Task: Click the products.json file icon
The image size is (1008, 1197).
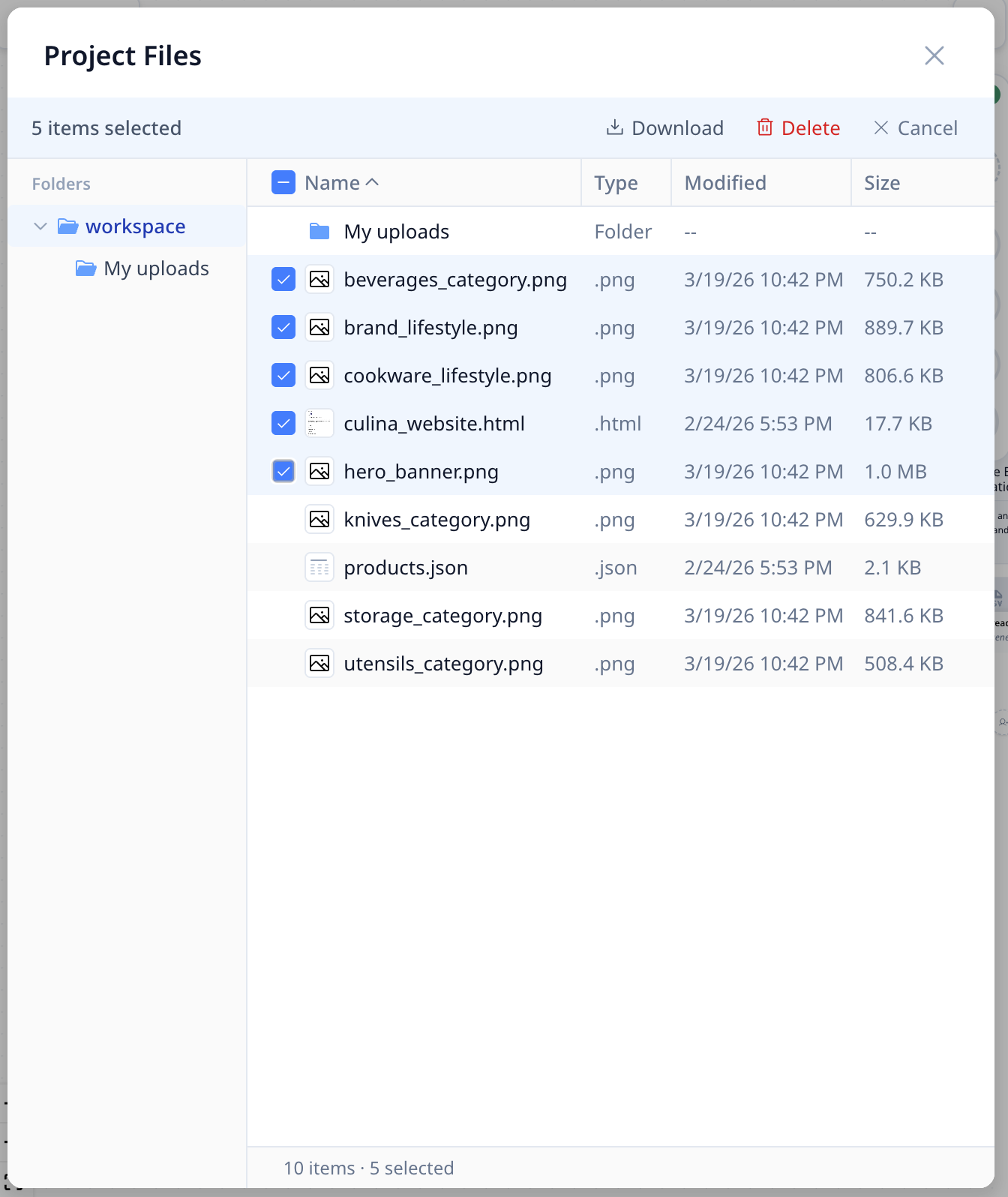Action: coord(319,568)
